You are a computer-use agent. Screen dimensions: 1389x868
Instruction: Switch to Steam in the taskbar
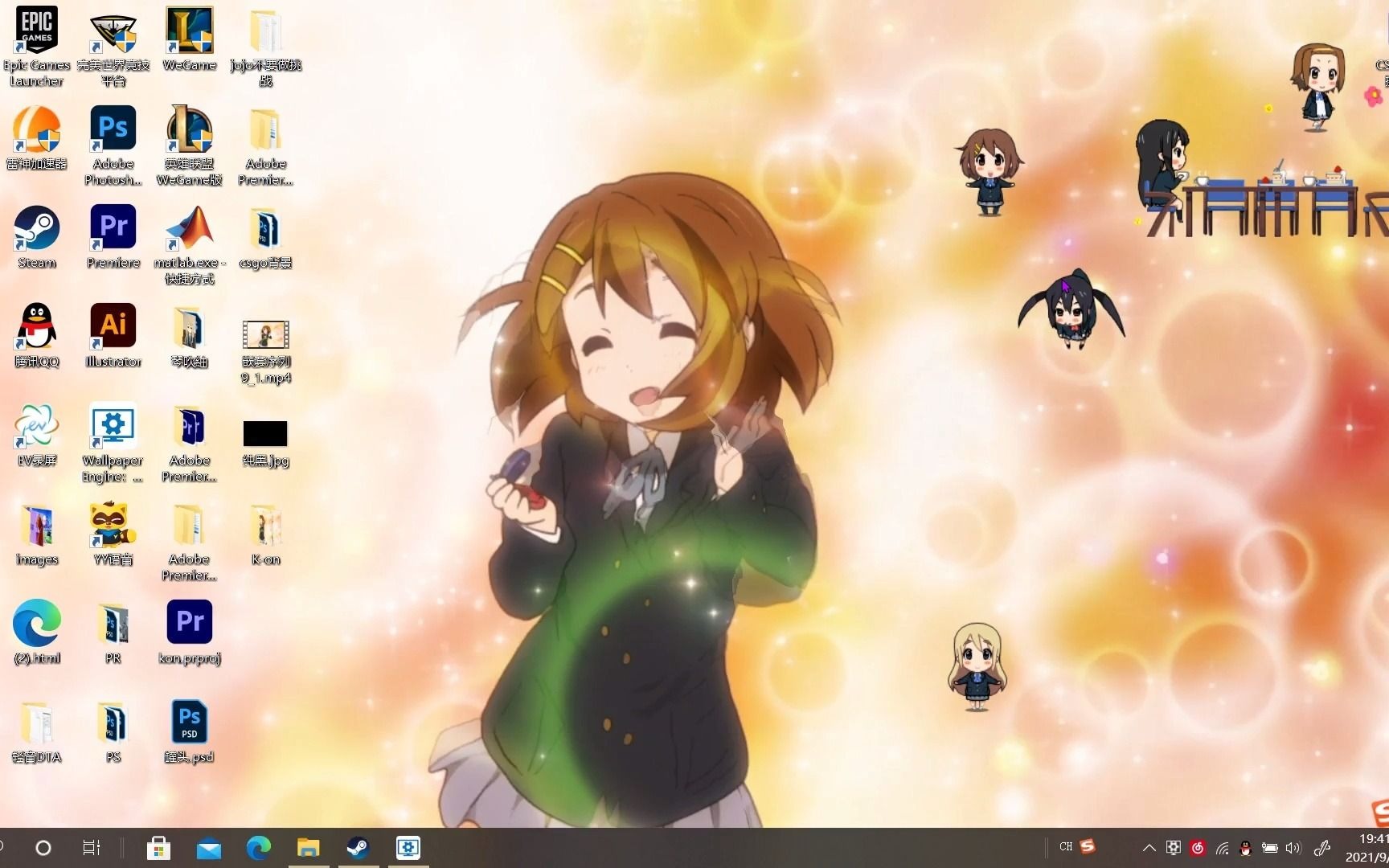pos(359,848)
